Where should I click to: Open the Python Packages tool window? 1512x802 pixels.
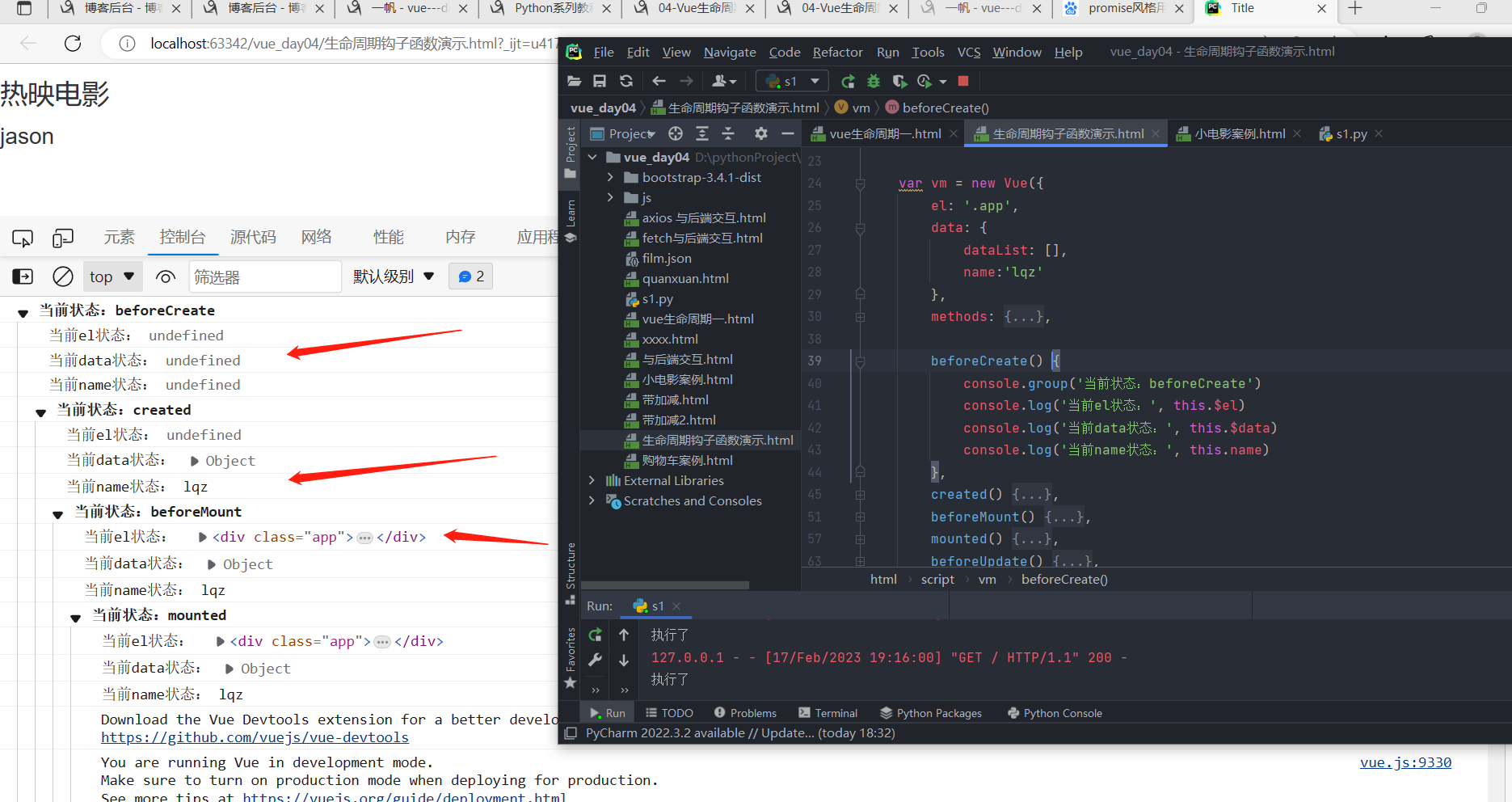tap(931, 713)
